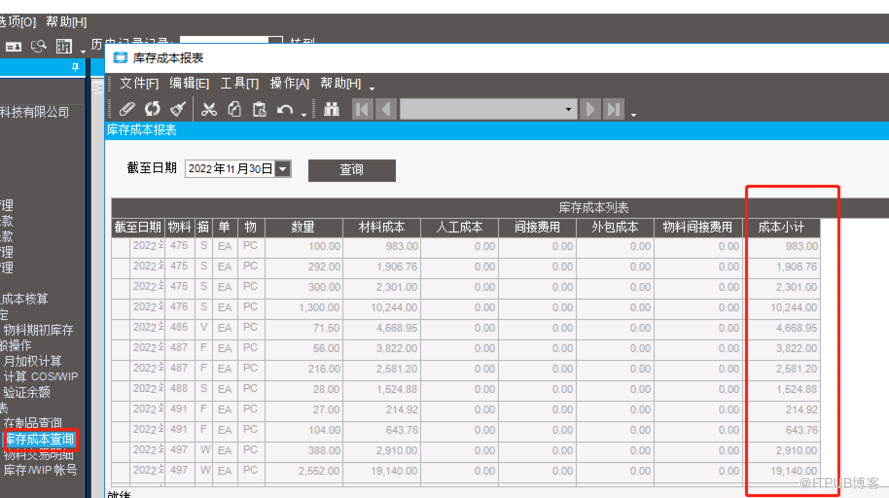Click the cut scissors icon
889x498 pixels.
pyautogui.click(x=209, y=109)
